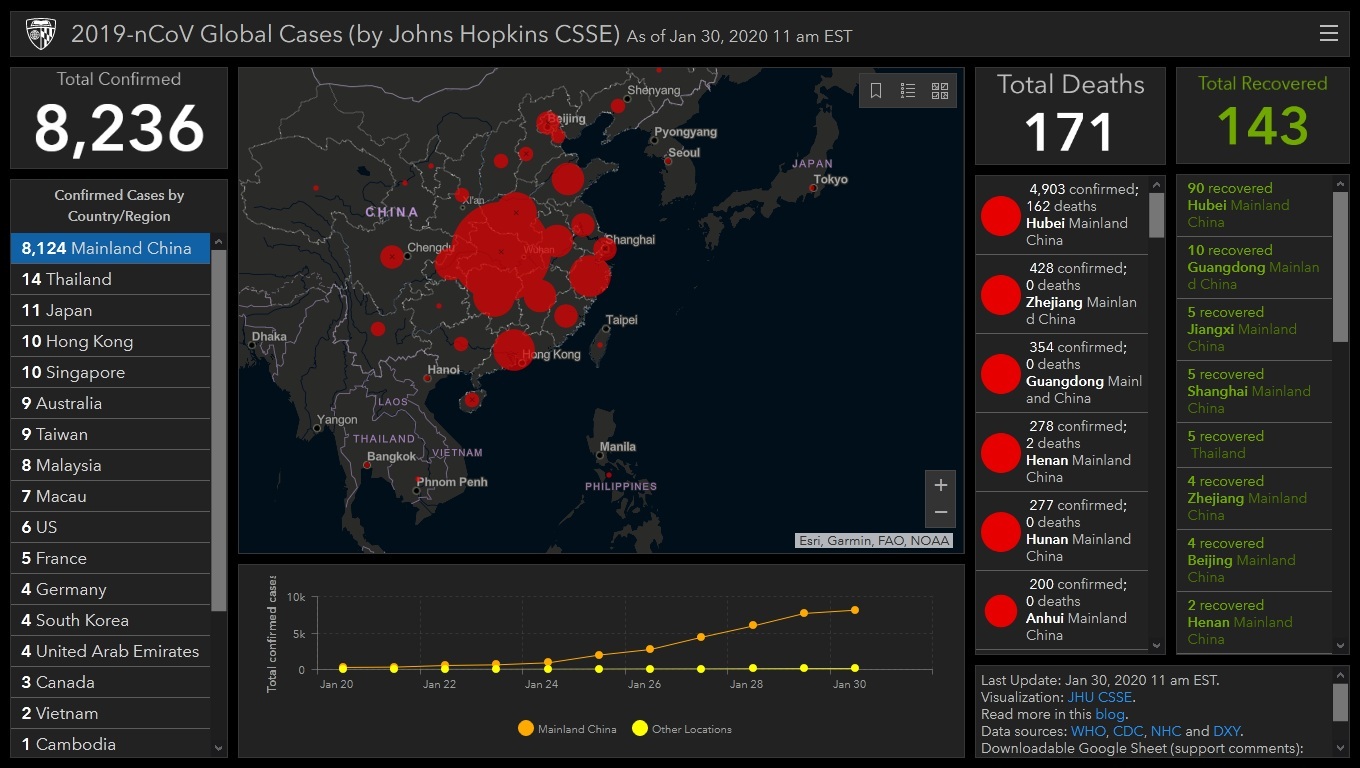The width and height of the screenshot is (1360, 768).
Task: Click the country list scrollbar thumb
Action: click(219, 430)
